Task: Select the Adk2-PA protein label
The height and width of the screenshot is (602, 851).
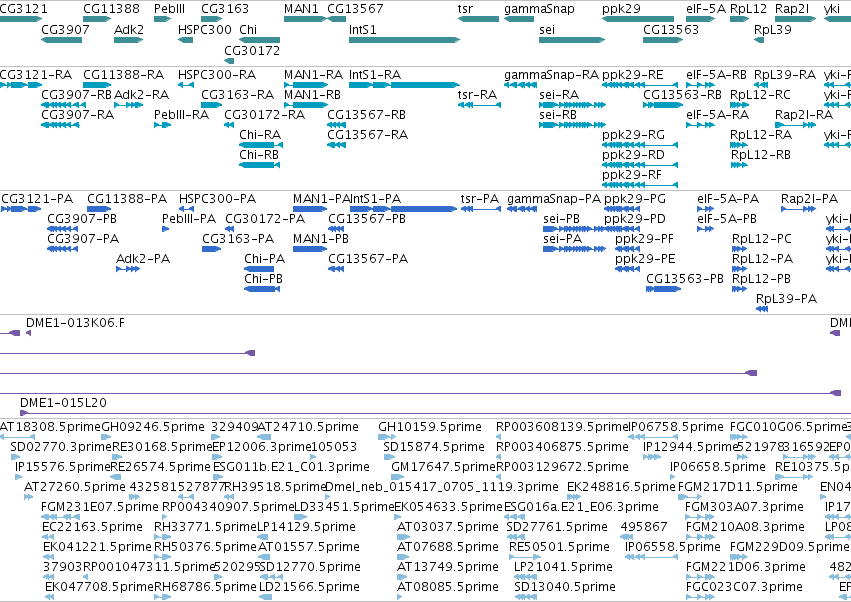Action: pos(143,258)
